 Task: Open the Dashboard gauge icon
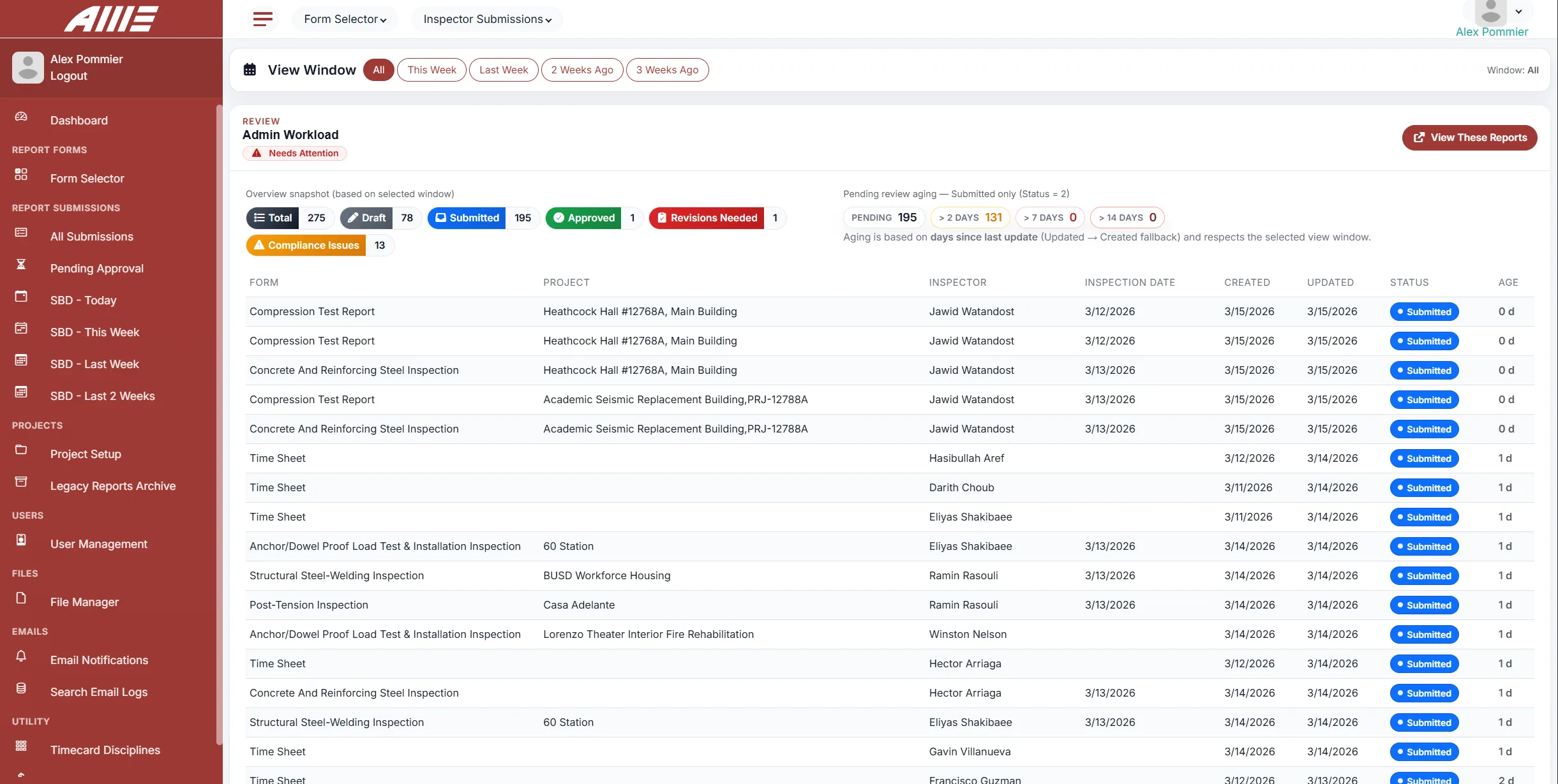click(x=21, y=117)
